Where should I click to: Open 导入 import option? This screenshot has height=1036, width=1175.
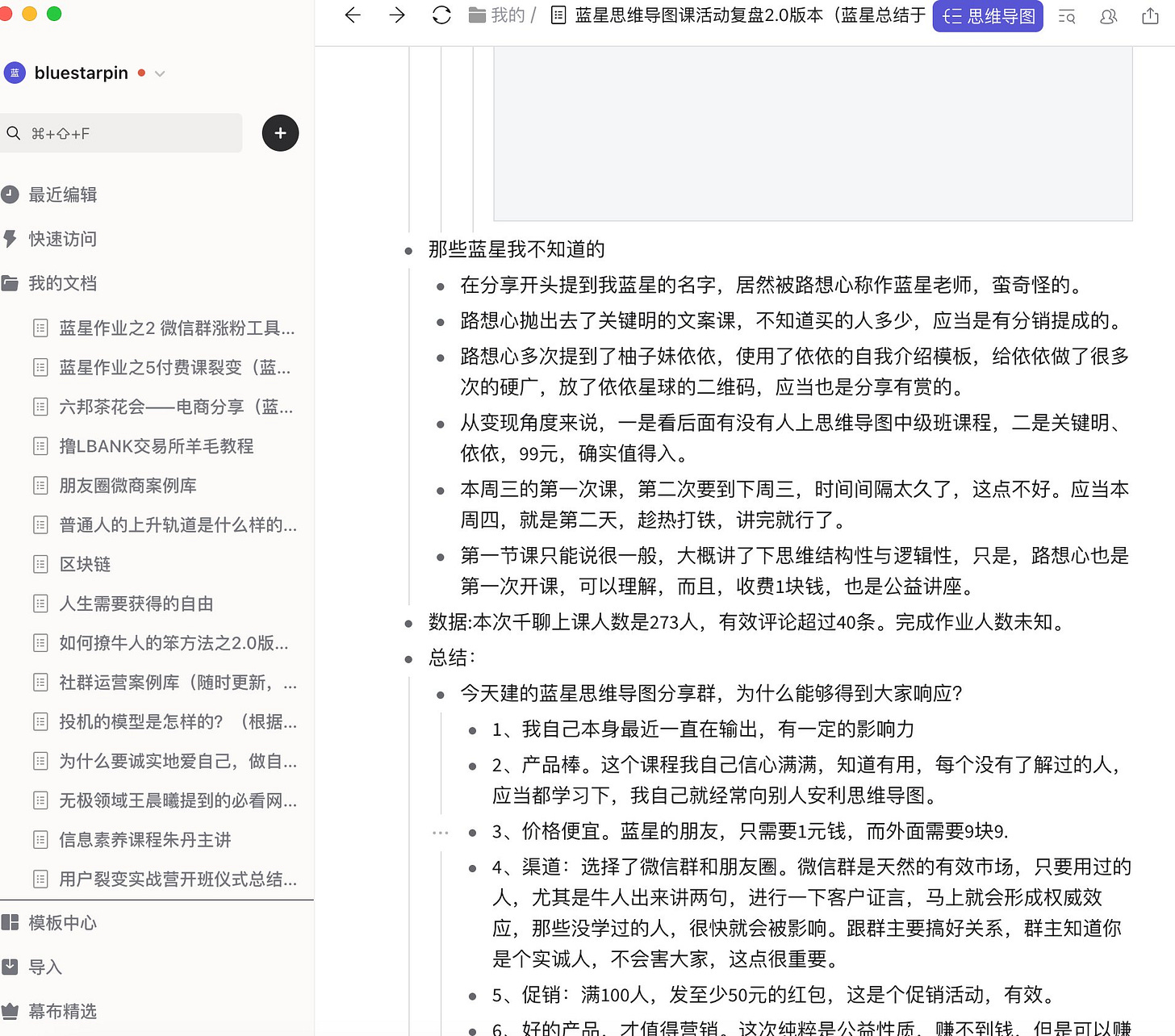[45, 967]
